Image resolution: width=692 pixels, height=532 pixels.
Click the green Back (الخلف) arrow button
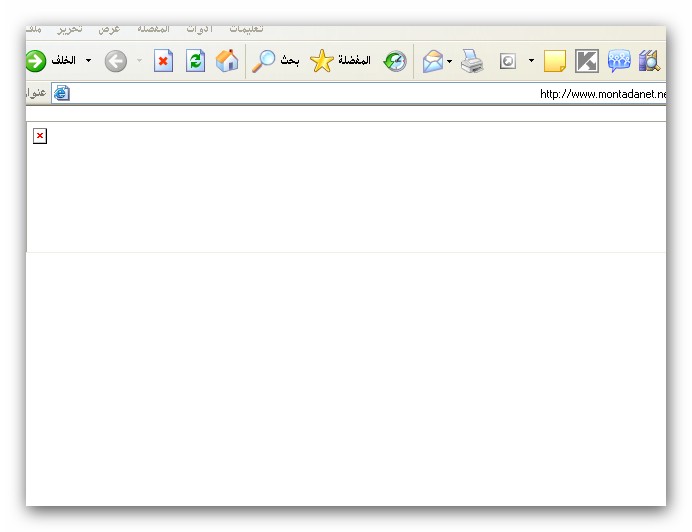[x=36, y=61]
